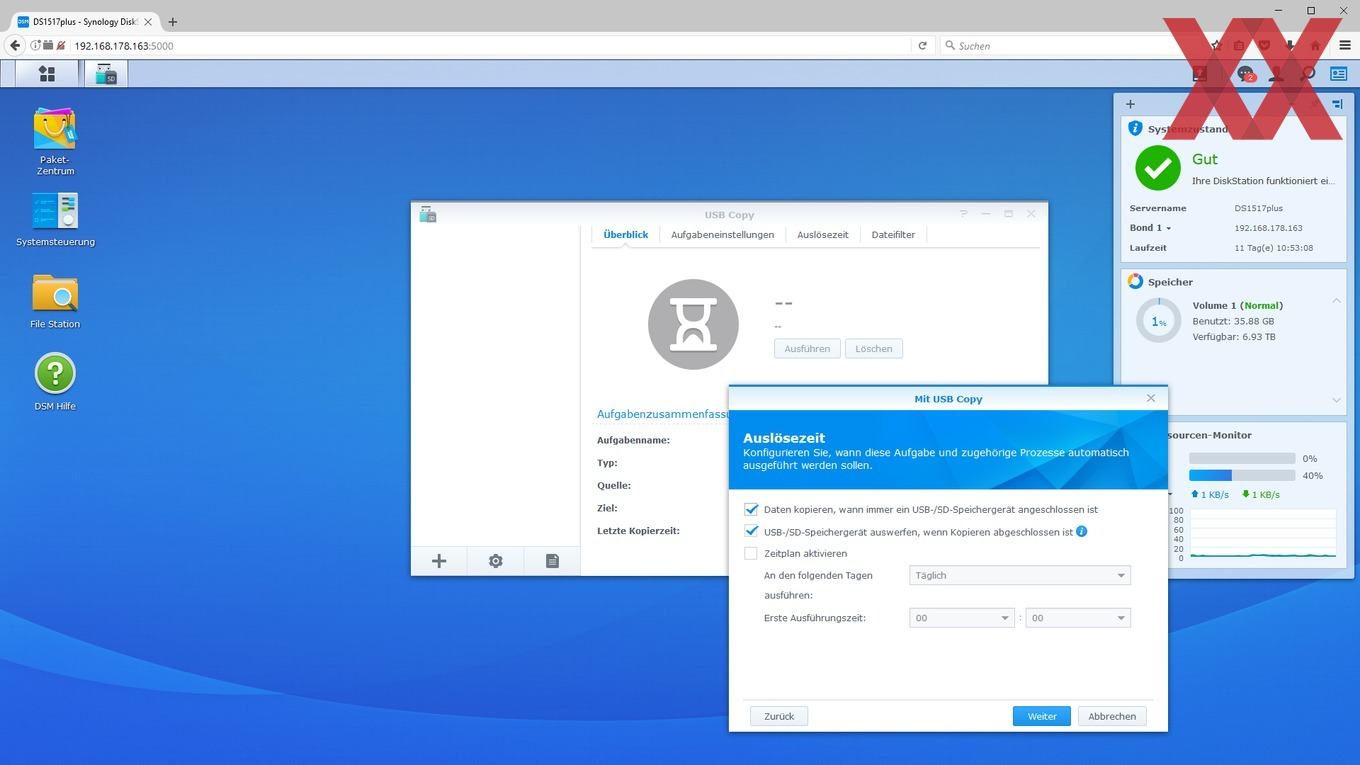This screenshot has height=765, width=1360.
Task: Click the green Gut status checkmark
Action: 1157,168
